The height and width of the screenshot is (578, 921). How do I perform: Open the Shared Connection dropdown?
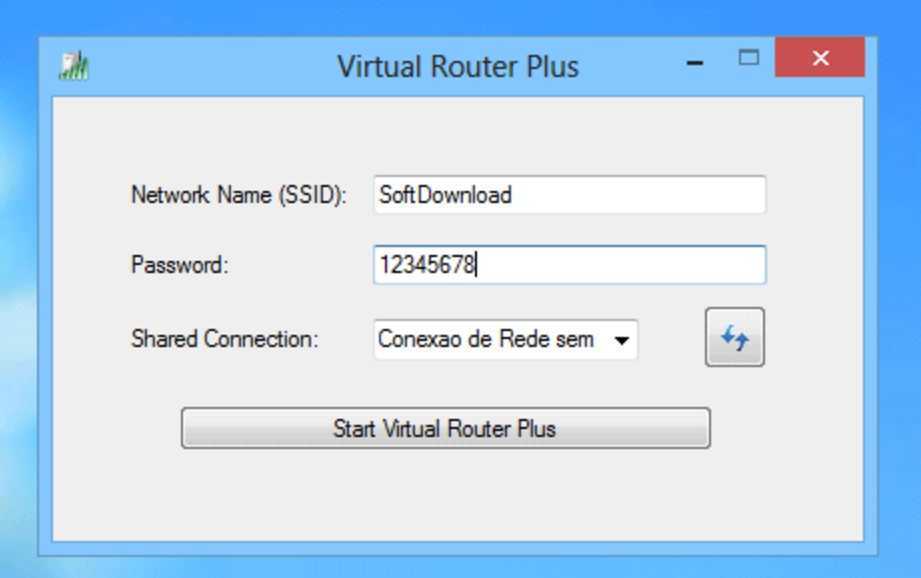(505, 340)
